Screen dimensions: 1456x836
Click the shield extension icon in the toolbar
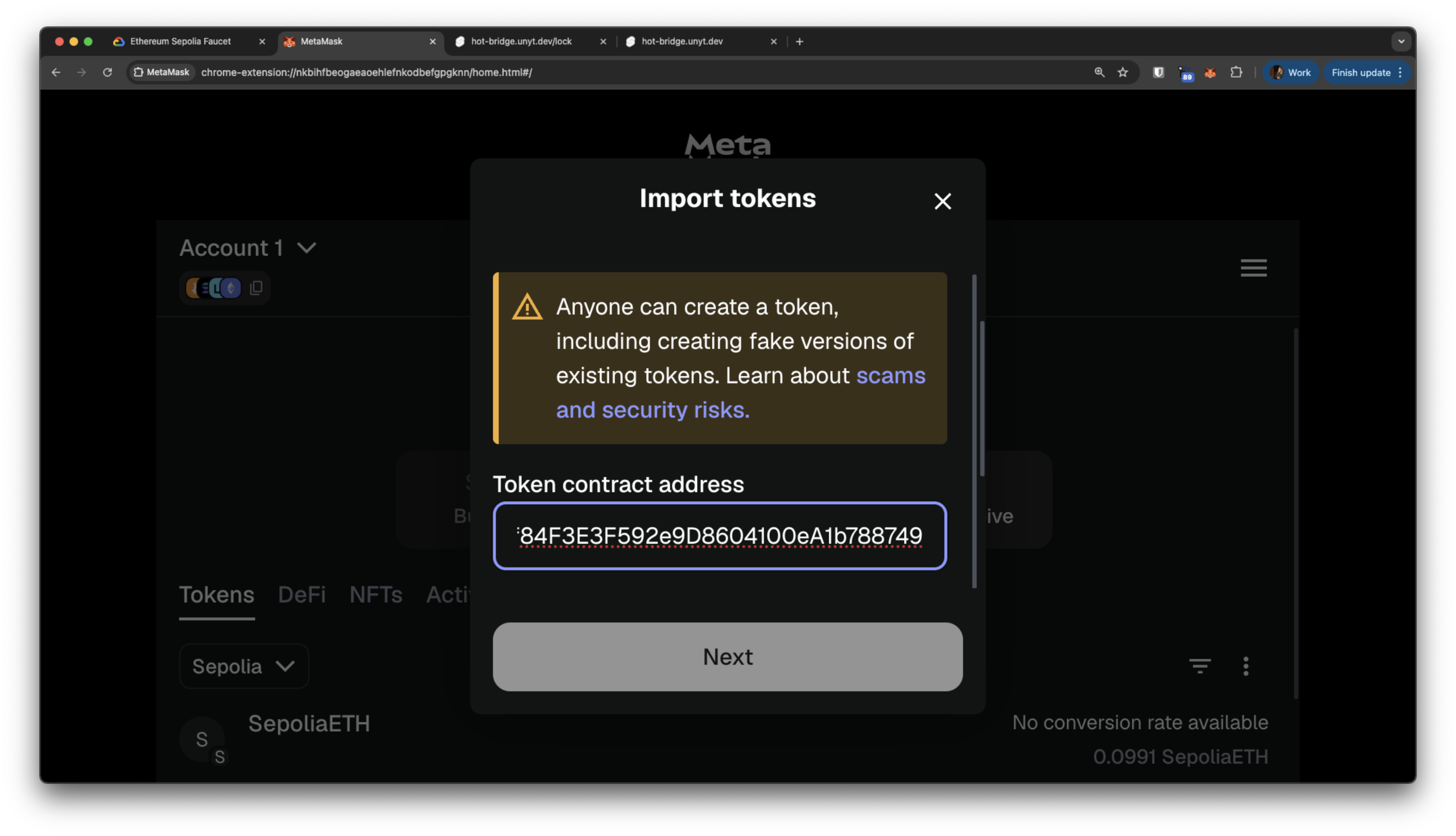pos(1158,72)
